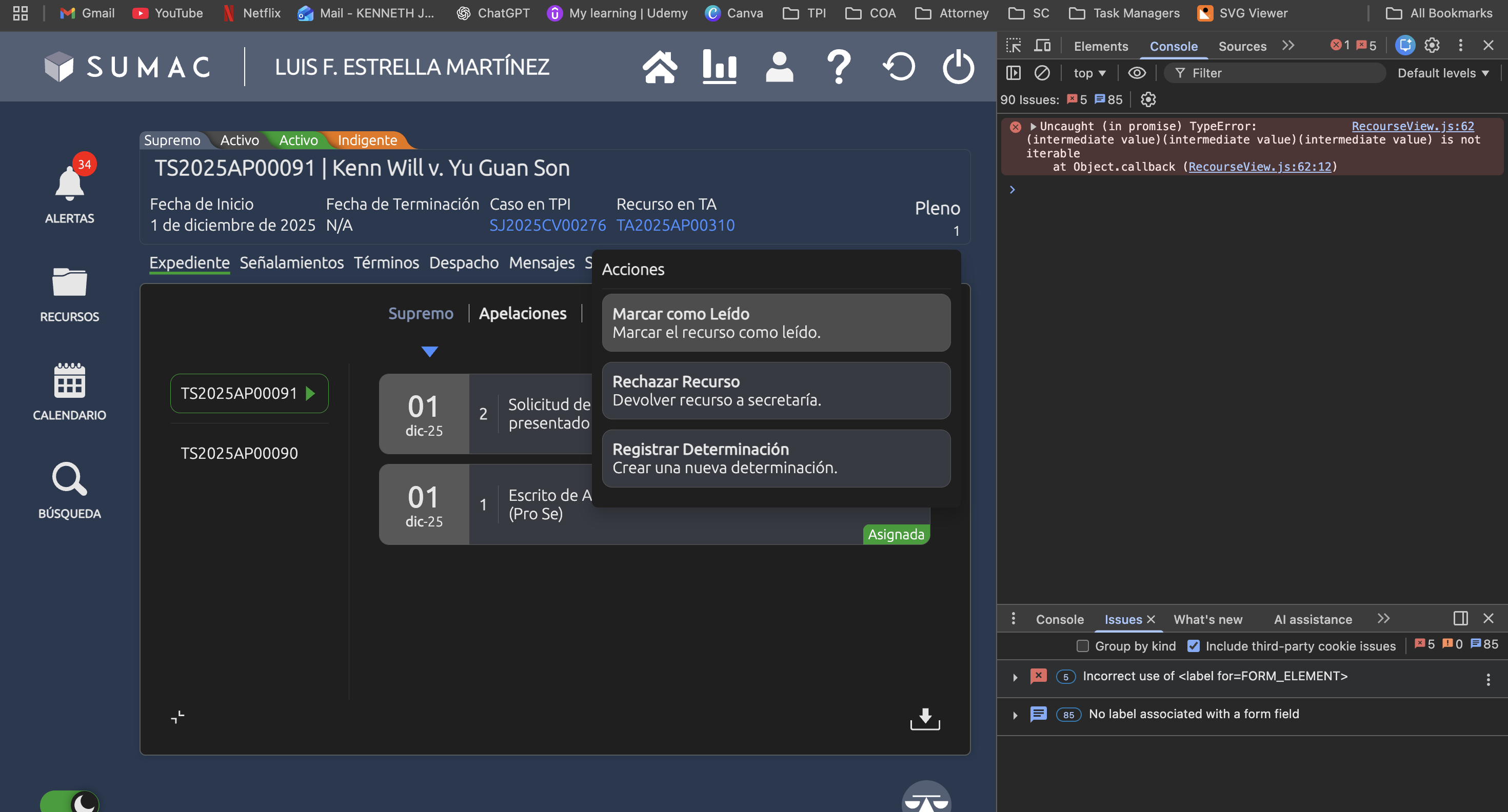Open the top context dropdown
The image size is (1508, 812).
pyautogui.click(x=1089, y=73)
